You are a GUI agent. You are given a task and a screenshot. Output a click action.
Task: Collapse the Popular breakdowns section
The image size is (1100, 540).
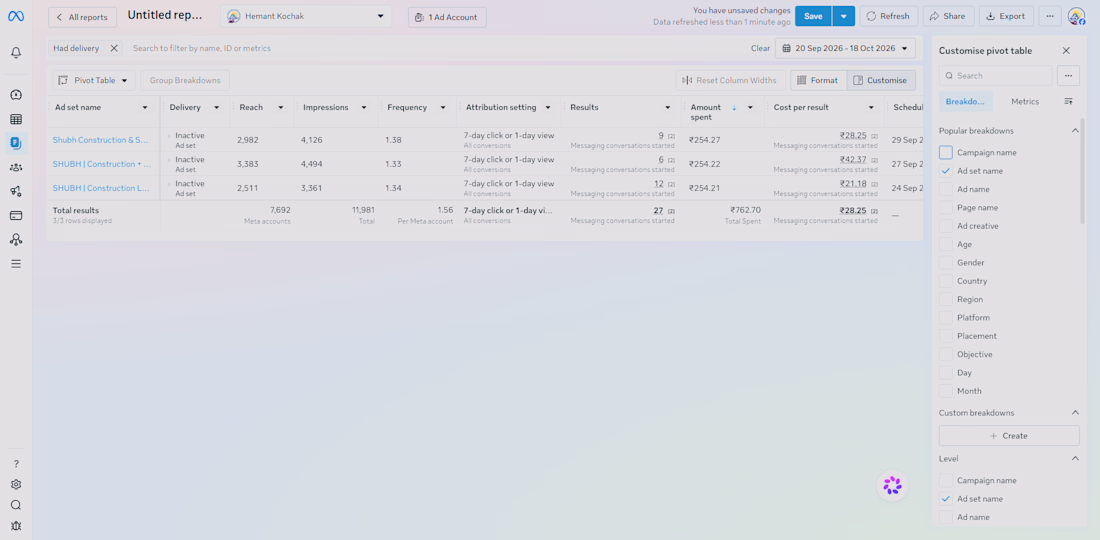pos(1075,131)
